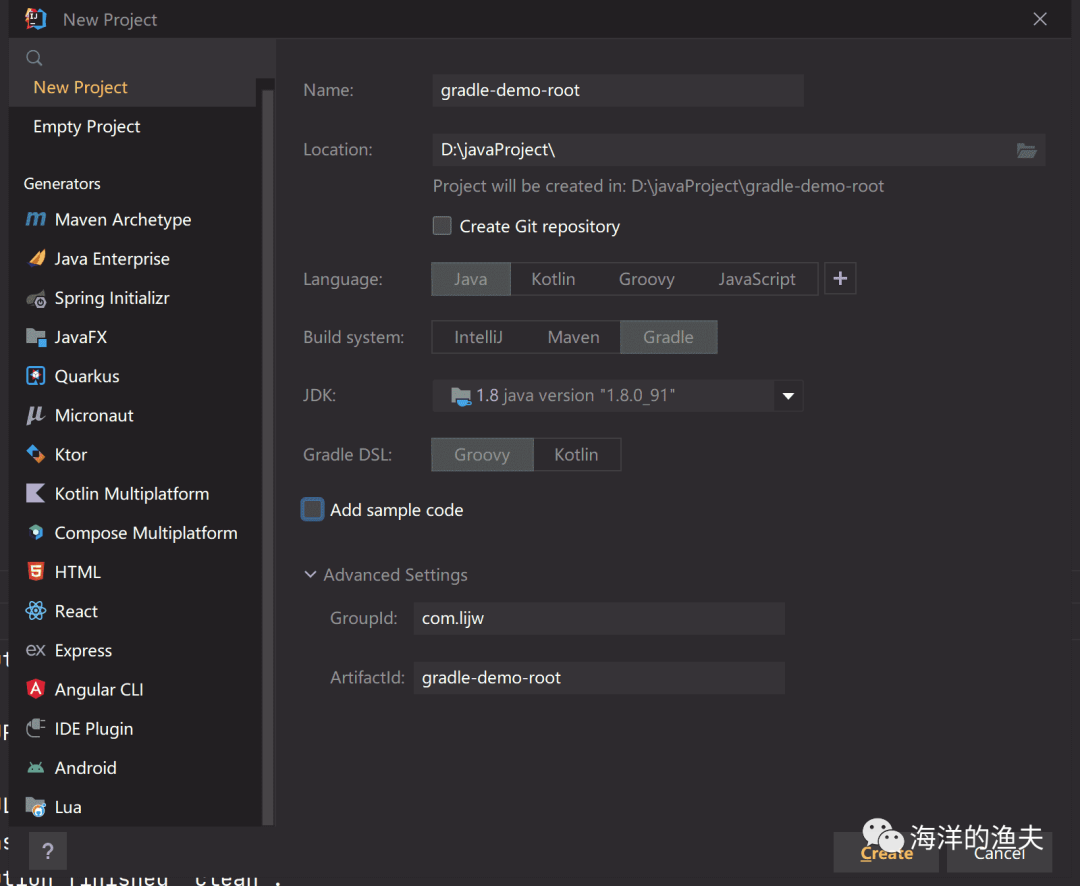Choose Gradle build system
Viewport: 1080px width, 886px height.
point(669,338)
